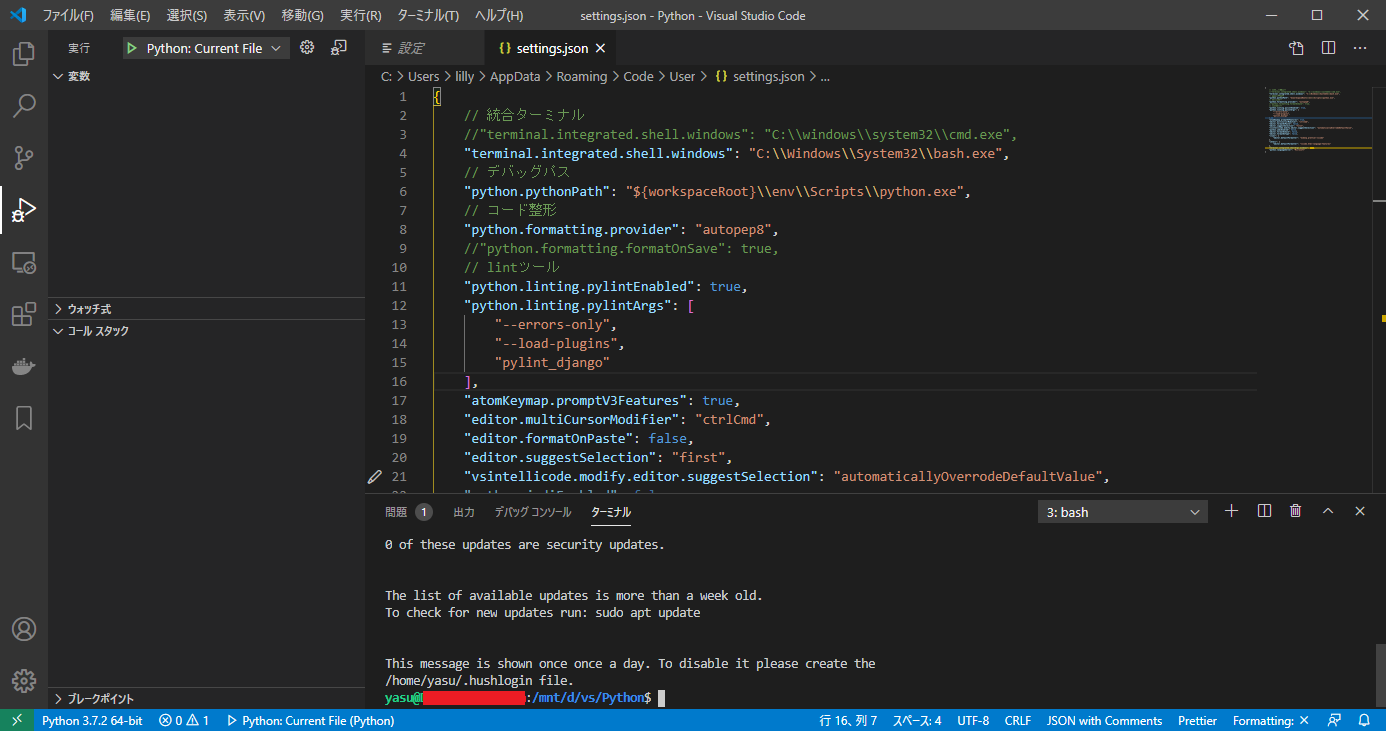Screen dimensions: 1386x731
Task: Split the editor to the right
Action: click(1328, 48)
